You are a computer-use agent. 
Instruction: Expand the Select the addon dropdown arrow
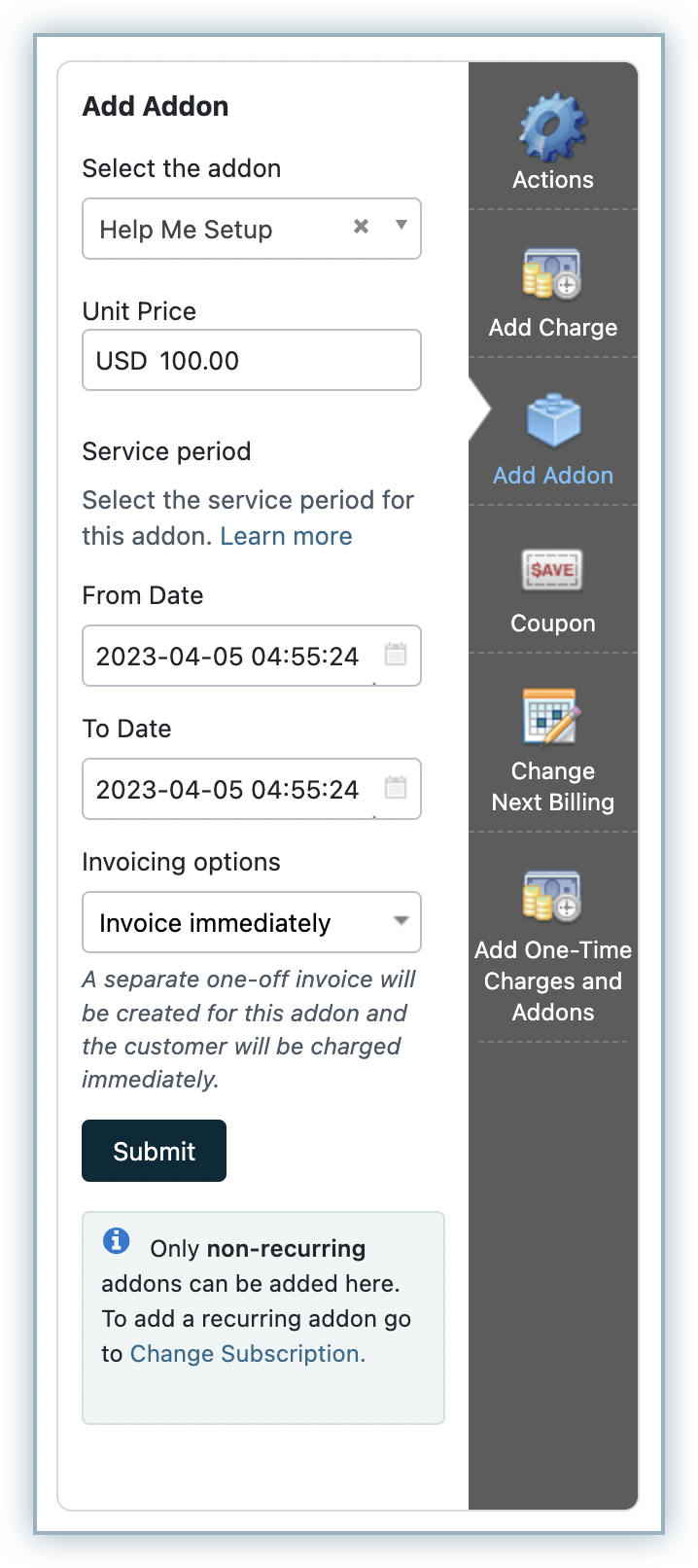click(401, 226)
